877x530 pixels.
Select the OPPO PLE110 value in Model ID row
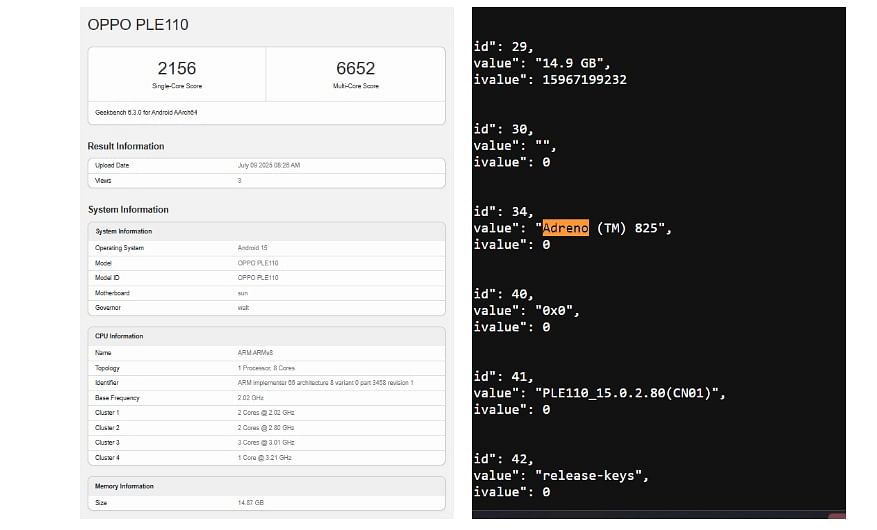(x=258, y=278)
